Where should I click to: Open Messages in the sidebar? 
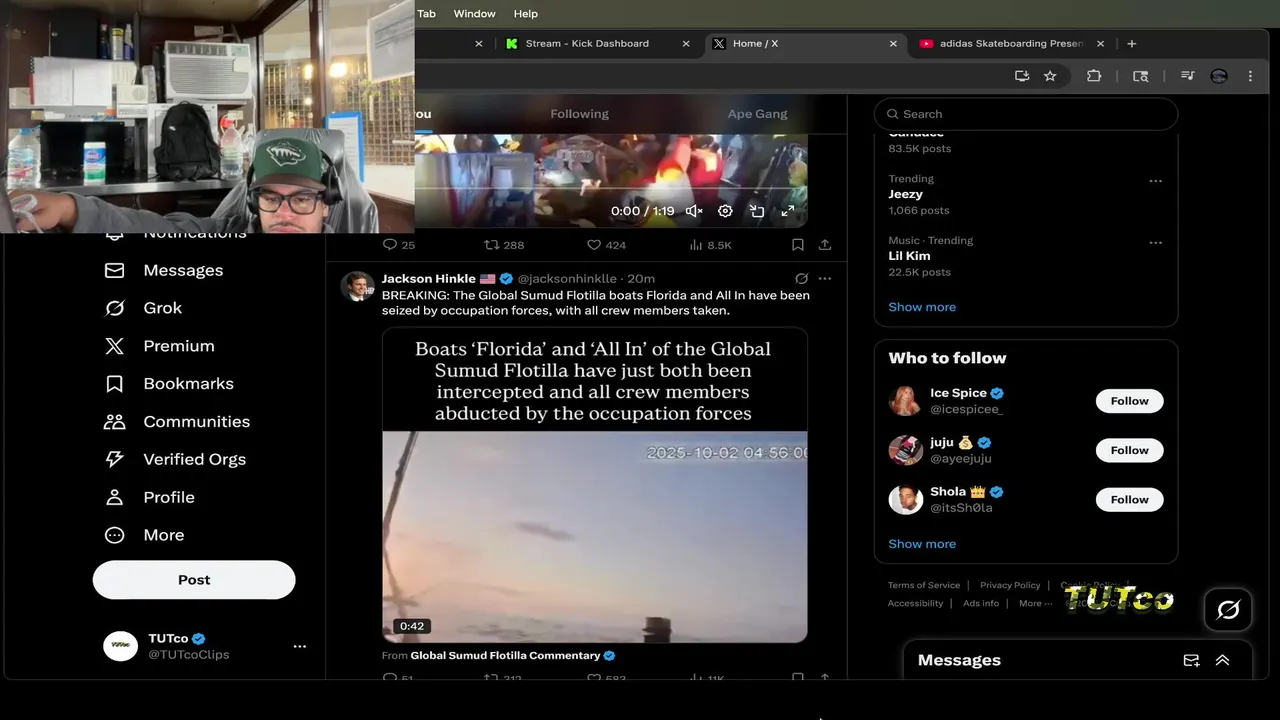click(x=164, y=270)
